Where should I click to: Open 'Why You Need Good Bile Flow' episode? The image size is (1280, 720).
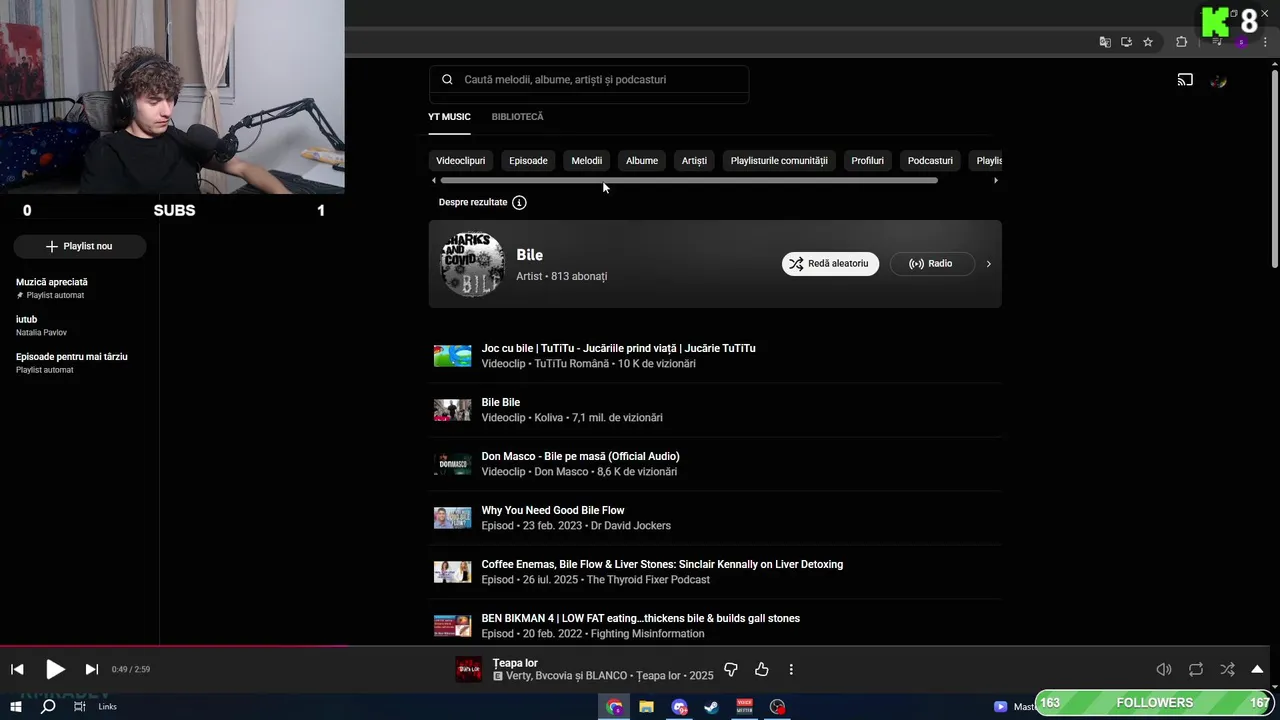[x=553, y=511]
